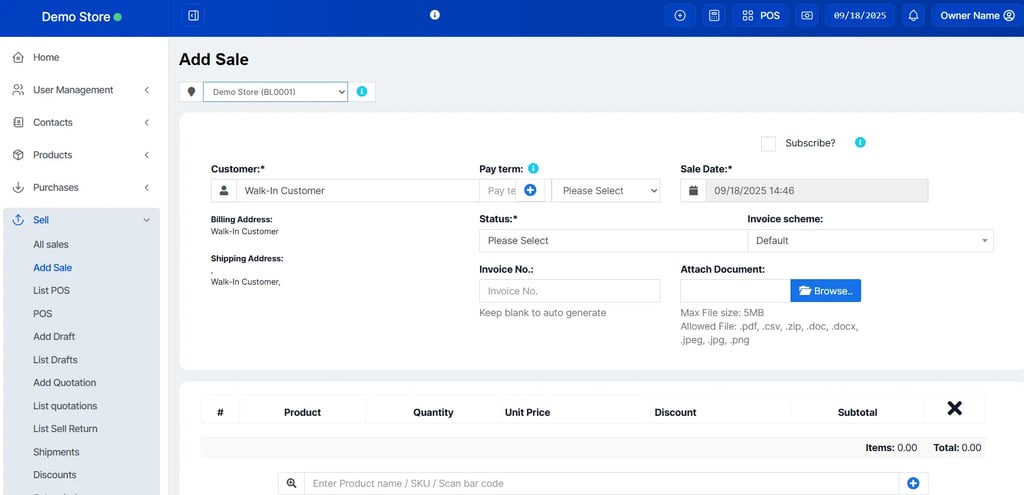
Task: Open POS submenu item in sidebar
Action: [42, 314]
